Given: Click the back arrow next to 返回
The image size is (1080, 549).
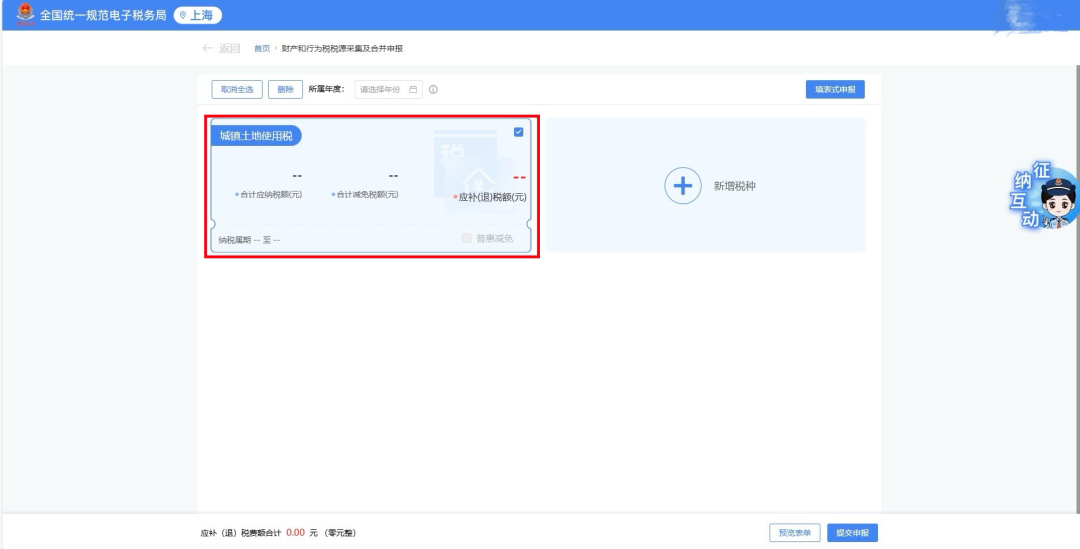Looking at the screenshot, I should 208,48.
